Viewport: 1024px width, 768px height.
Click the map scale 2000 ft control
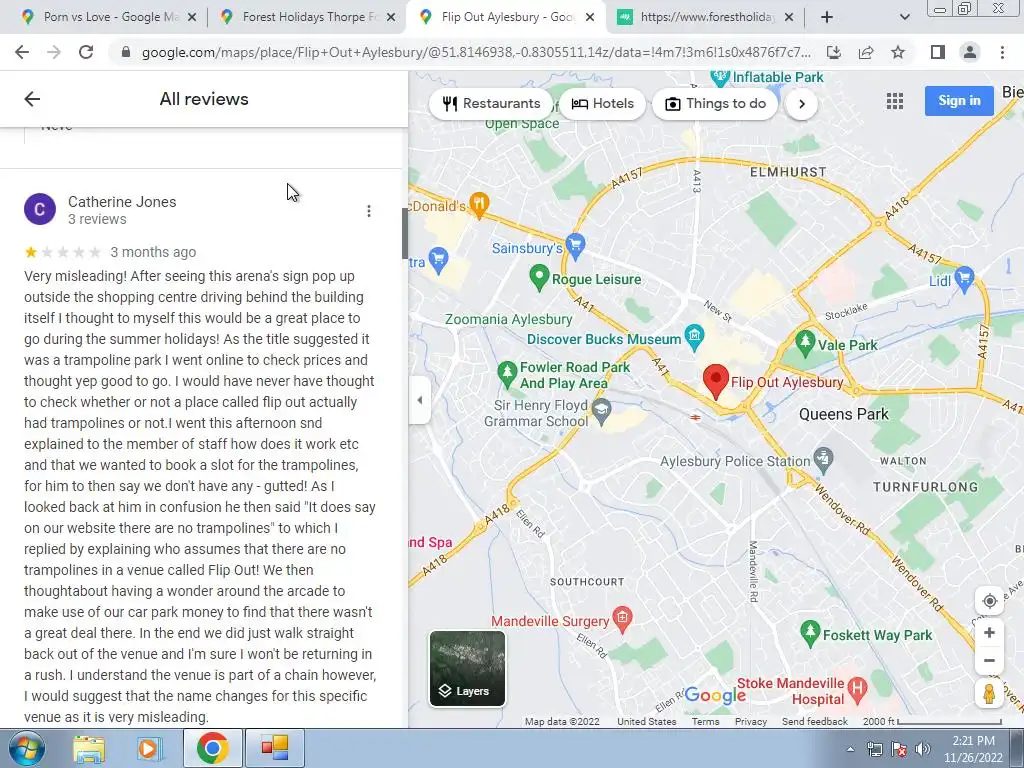click(x=933, y=722)
